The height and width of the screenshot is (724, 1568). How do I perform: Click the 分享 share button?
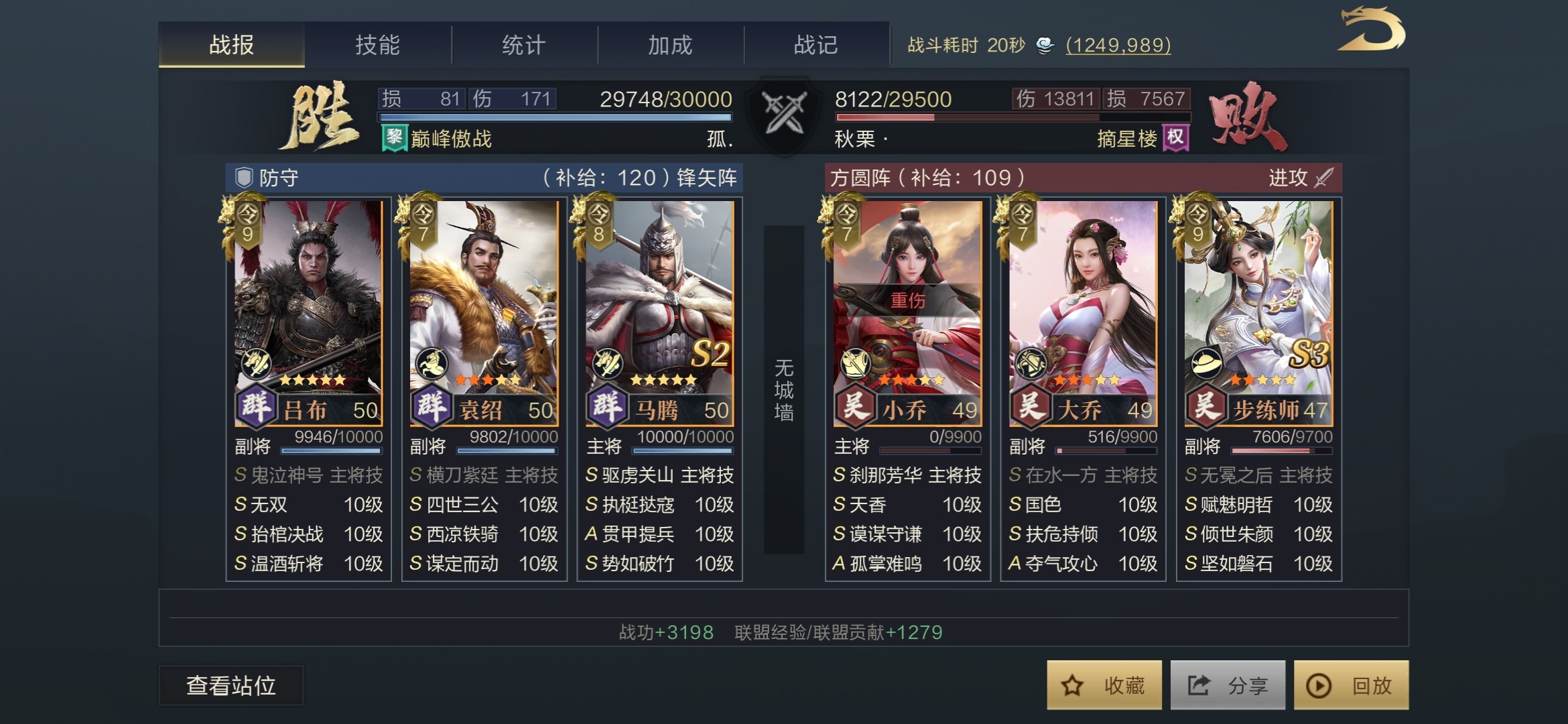[x=1228, y=685]
